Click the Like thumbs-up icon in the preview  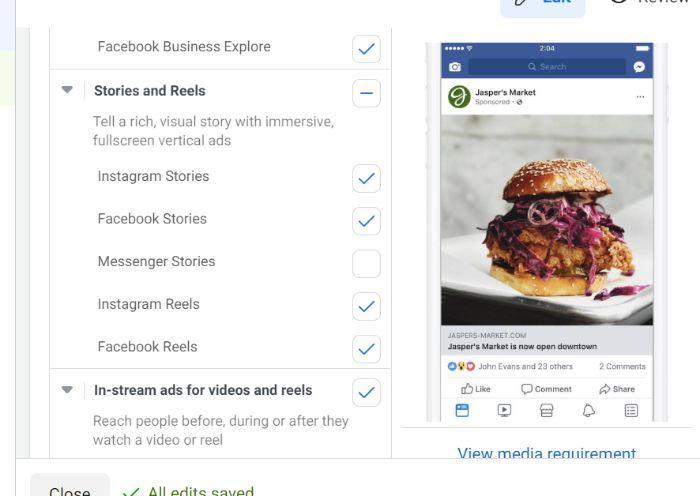467,389
